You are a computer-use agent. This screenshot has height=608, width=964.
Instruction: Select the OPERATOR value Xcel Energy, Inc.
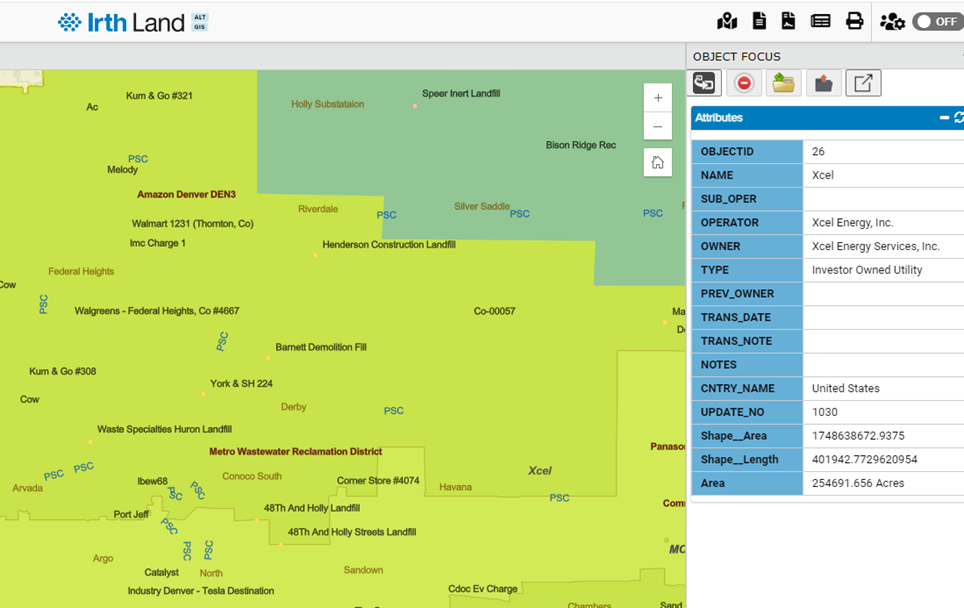pos(852,223)
